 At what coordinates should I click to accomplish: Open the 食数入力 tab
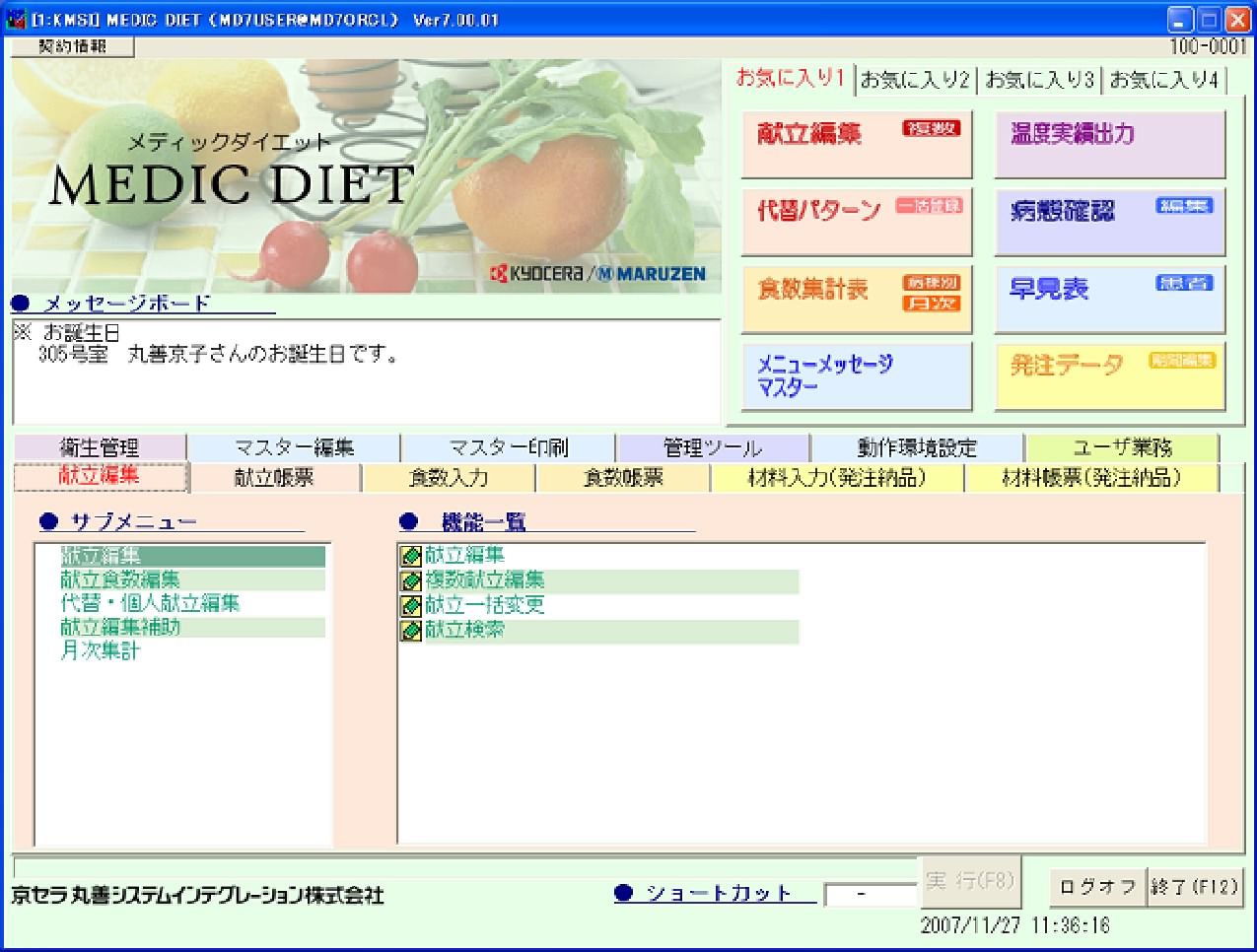pyautogui.click(x=449, y=478)
